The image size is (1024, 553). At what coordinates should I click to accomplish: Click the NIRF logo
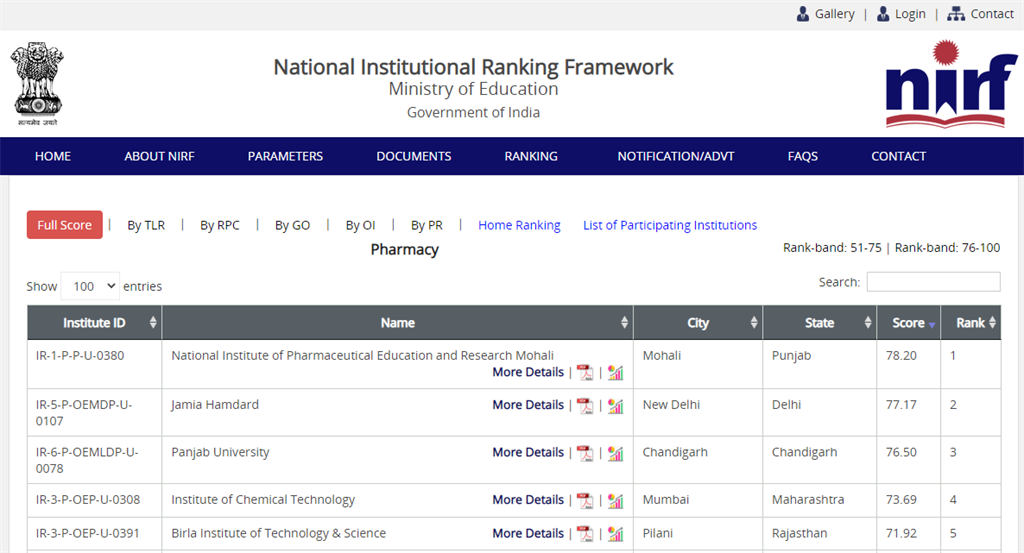(x=950, y=84)
